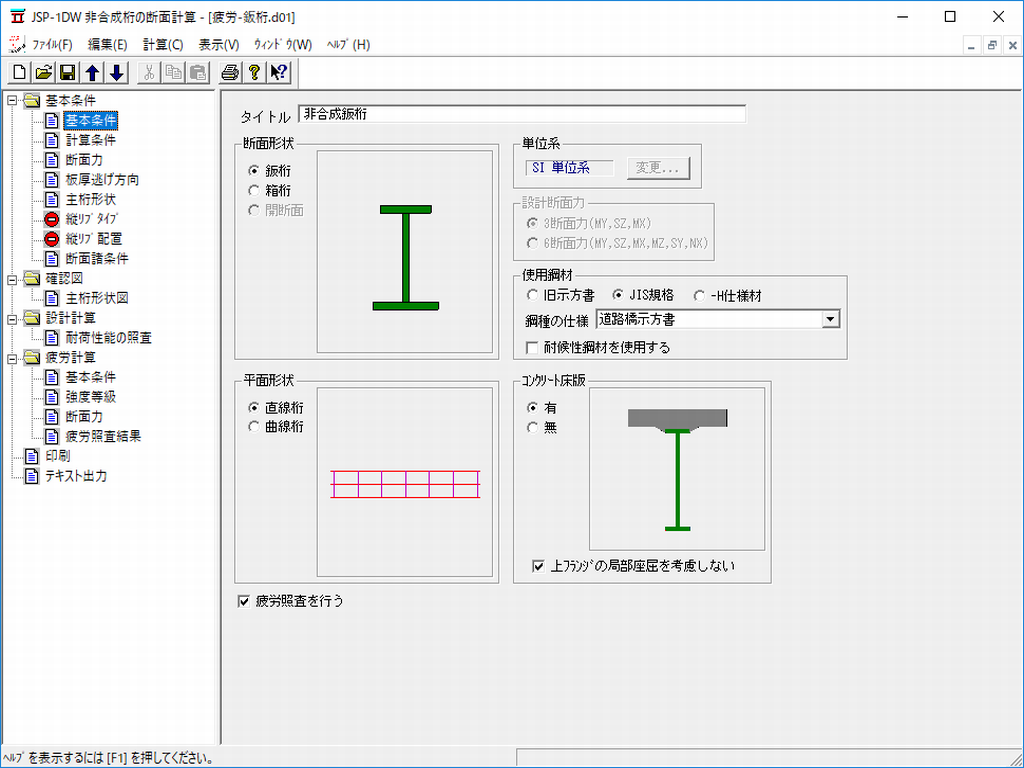The width and height of the screenshot is (1024, 768).
Task: Click the タイトル text input field
Action: tap(521, 114)
